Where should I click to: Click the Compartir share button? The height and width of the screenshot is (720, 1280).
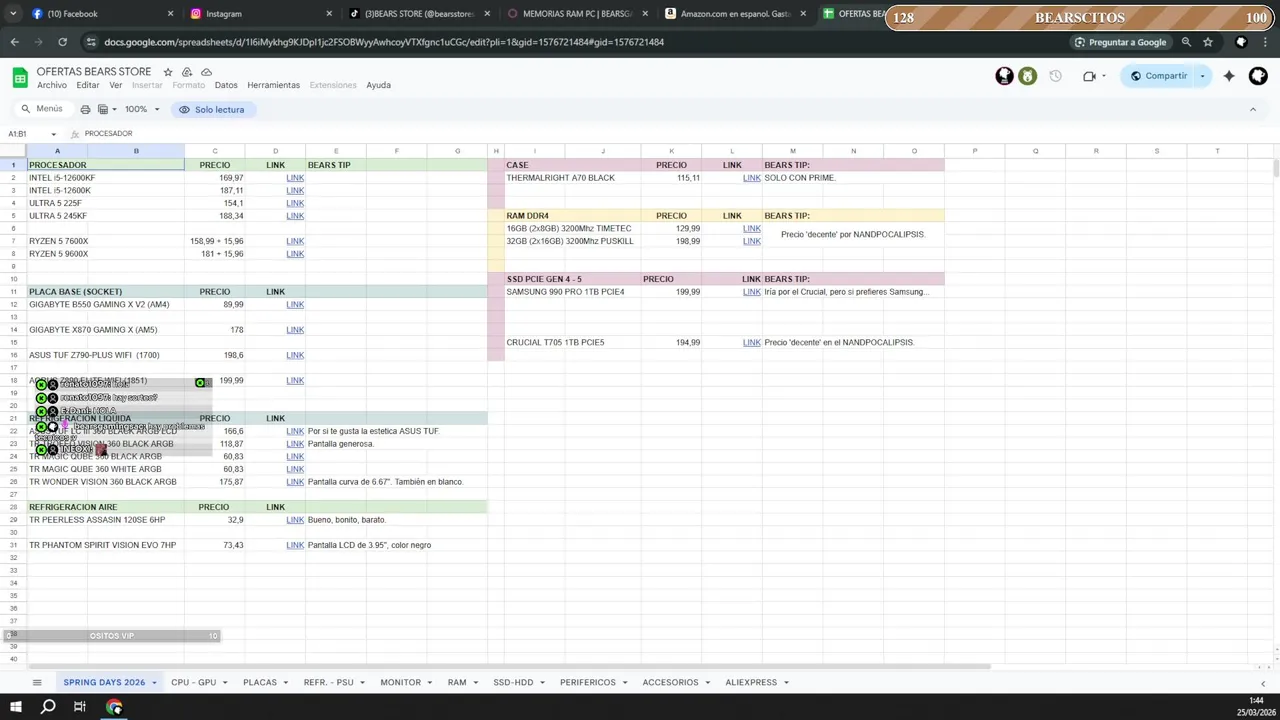[x=1158, y=76]
